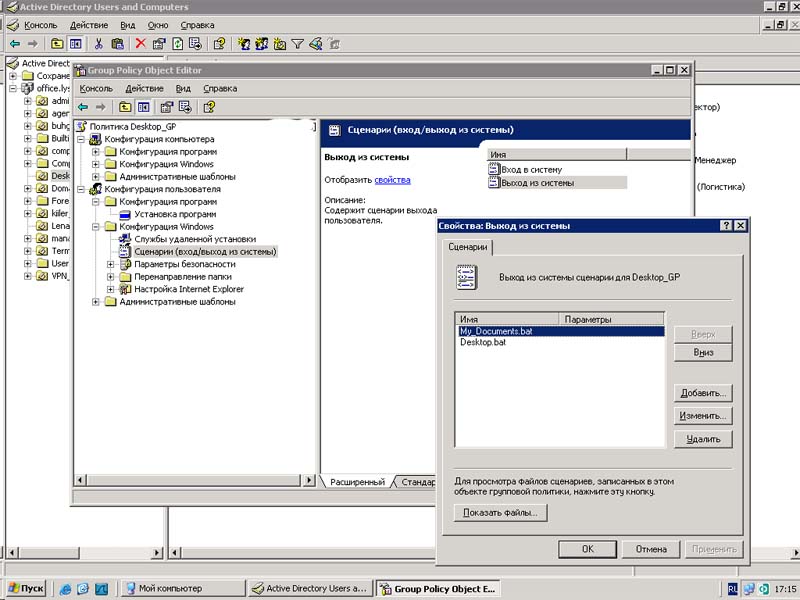Click the back arrow in Group Policy Editor
Screen dimensions: 800x600
[83, 107]
